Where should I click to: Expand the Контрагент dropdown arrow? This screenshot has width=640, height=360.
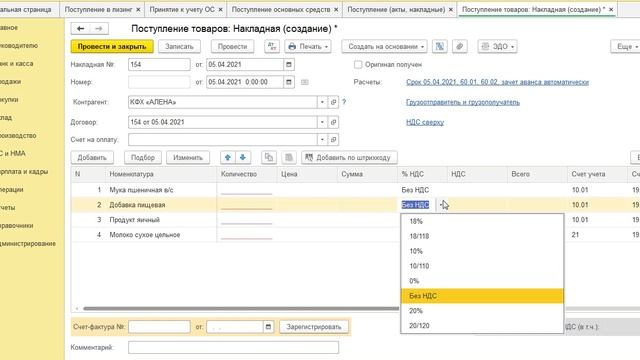322,102
